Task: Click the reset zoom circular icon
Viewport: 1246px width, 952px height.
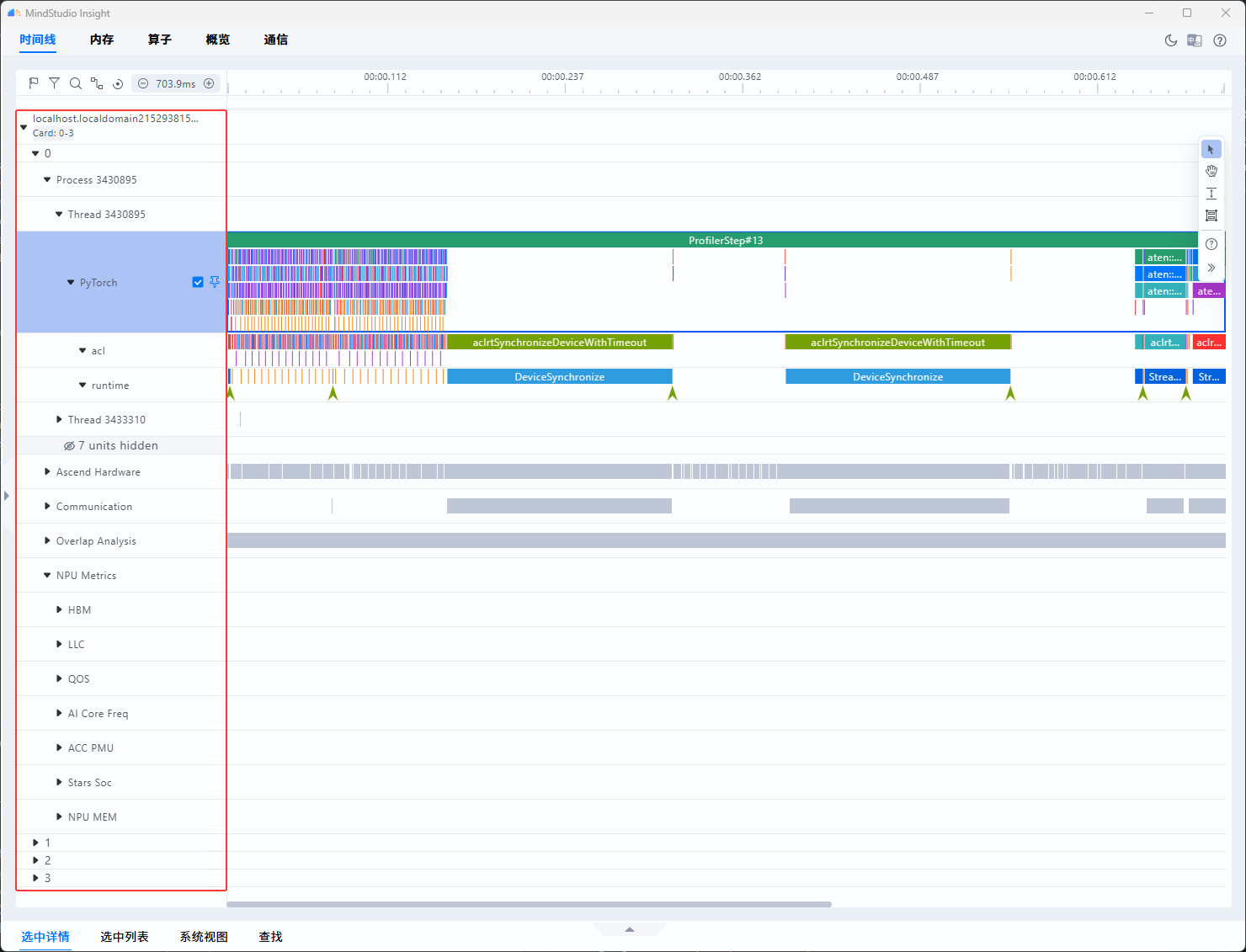Action: click(118, 83)
